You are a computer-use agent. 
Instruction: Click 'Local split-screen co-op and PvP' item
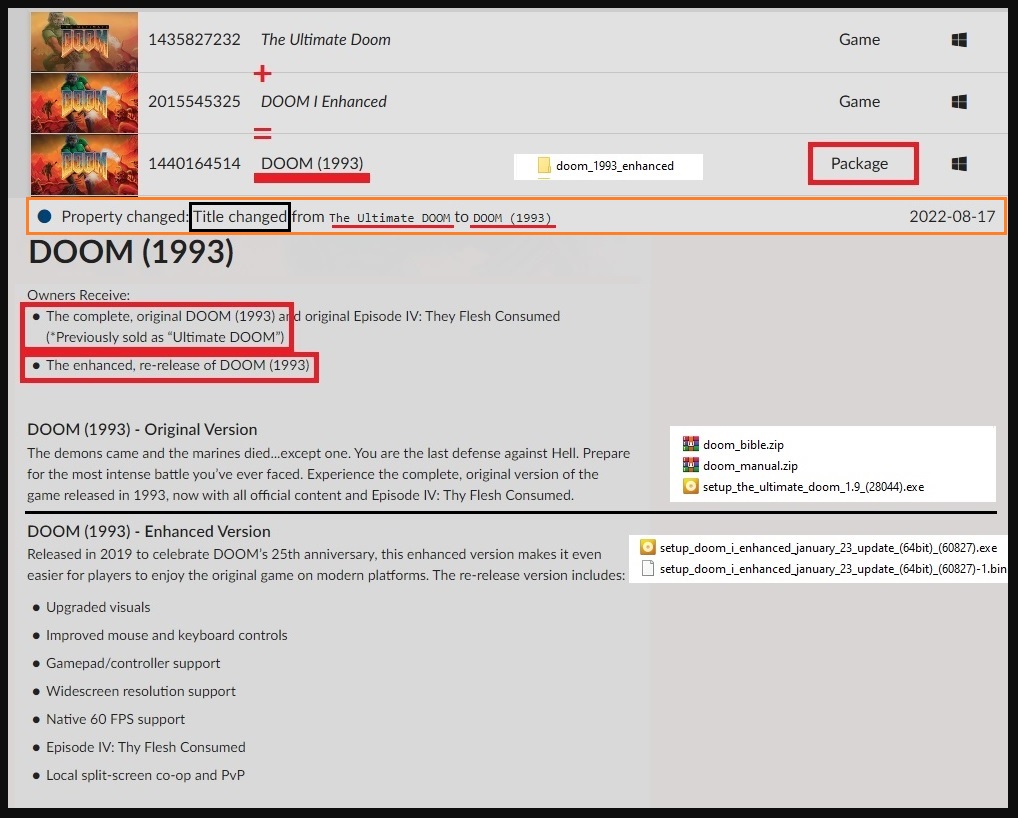pyautogui.click(x=145, y=775)
